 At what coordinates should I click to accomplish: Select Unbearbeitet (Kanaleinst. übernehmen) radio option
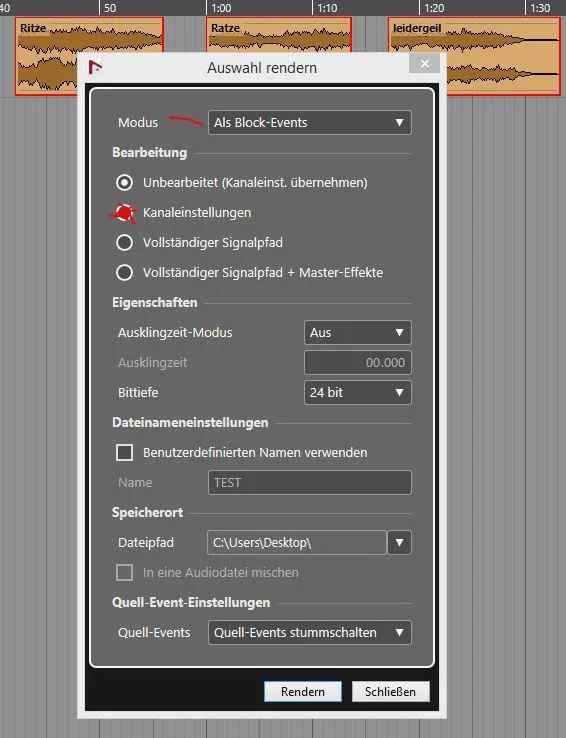[x=124, y=183]
